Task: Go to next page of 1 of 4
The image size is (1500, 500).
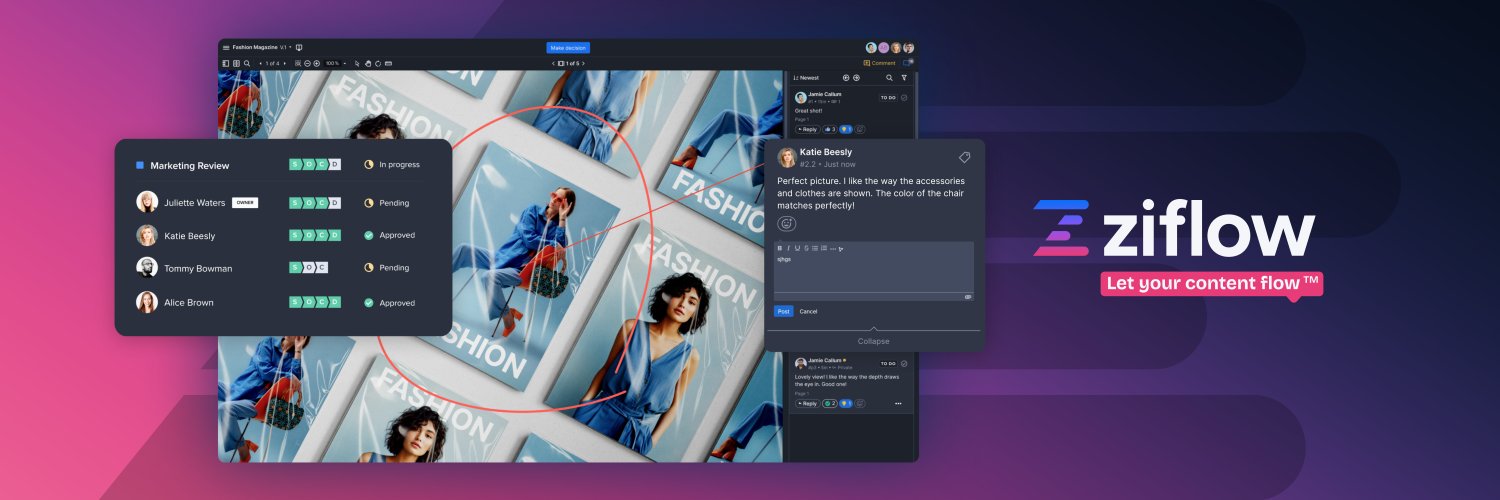Action: tap(285, 63)
